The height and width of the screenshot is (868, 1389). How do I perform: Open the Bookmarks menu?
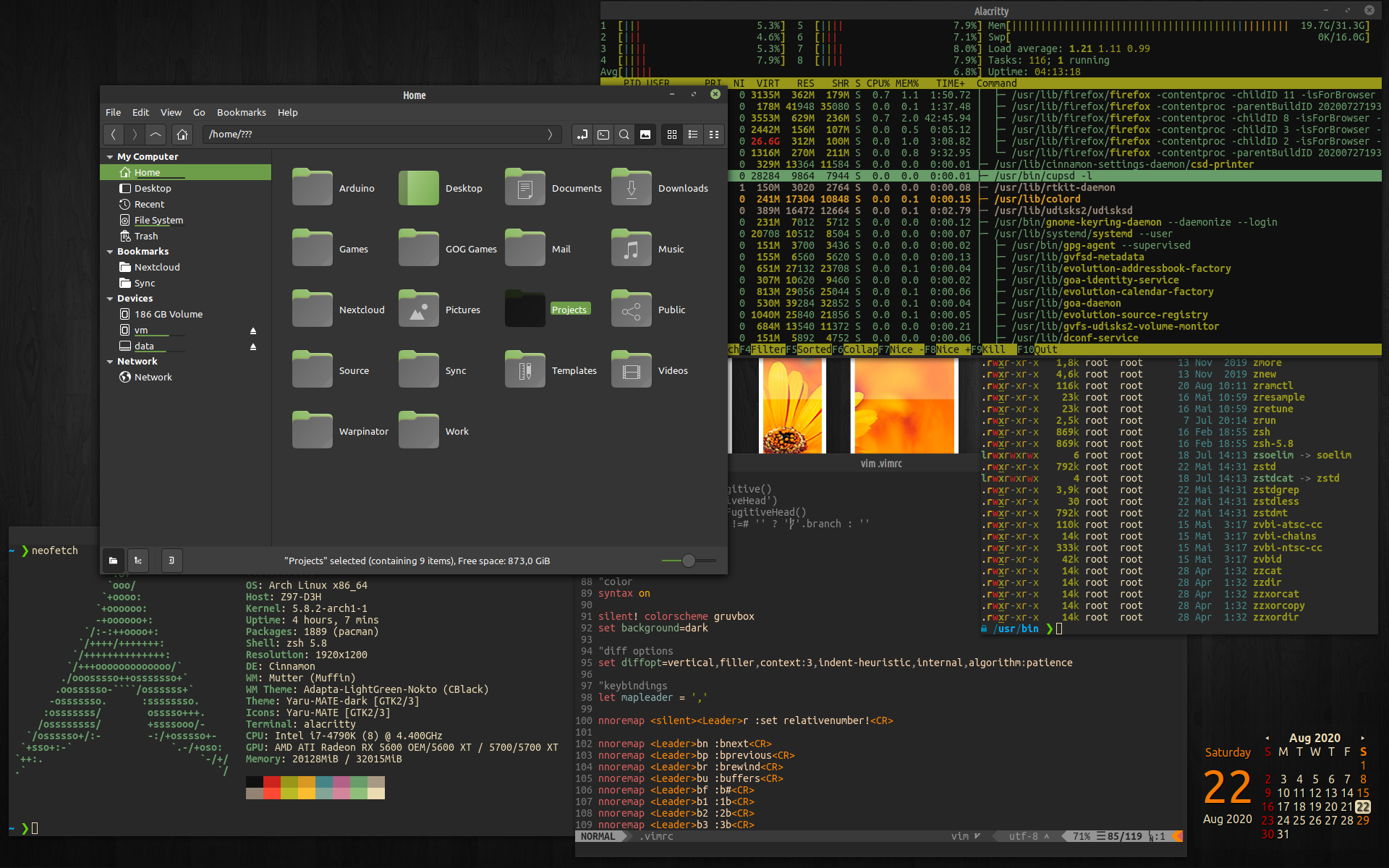[241, 112]
